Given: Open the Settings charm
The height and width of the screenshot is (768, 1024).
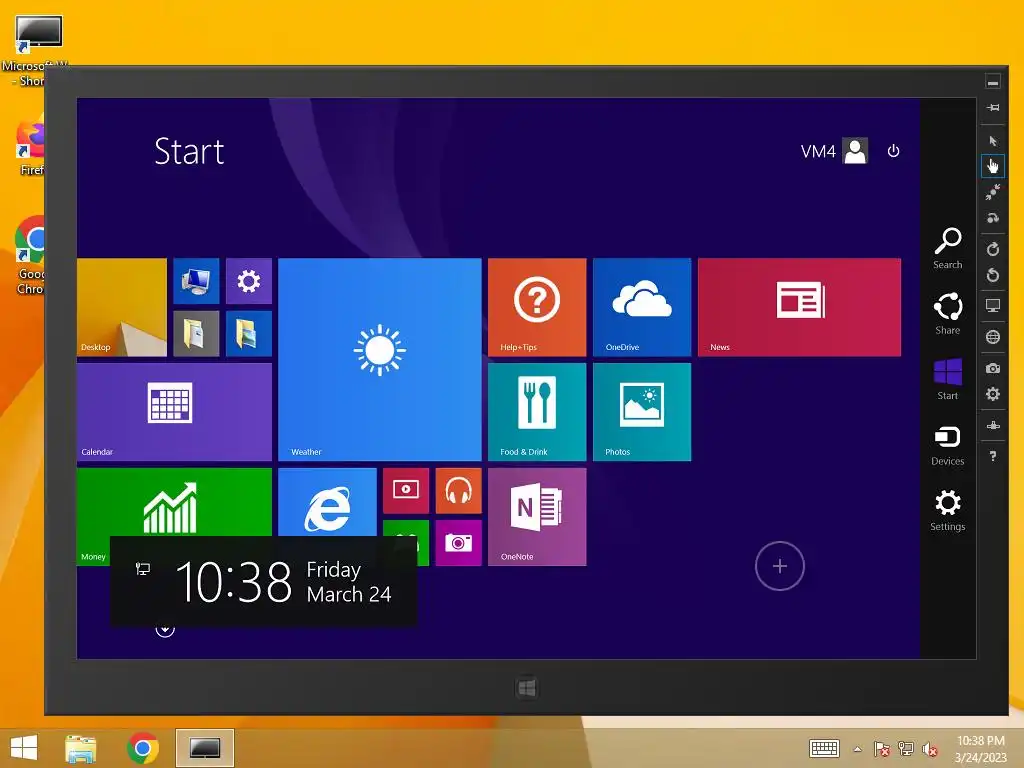Looking at the screenshot, I should click(x=948, y=510).
